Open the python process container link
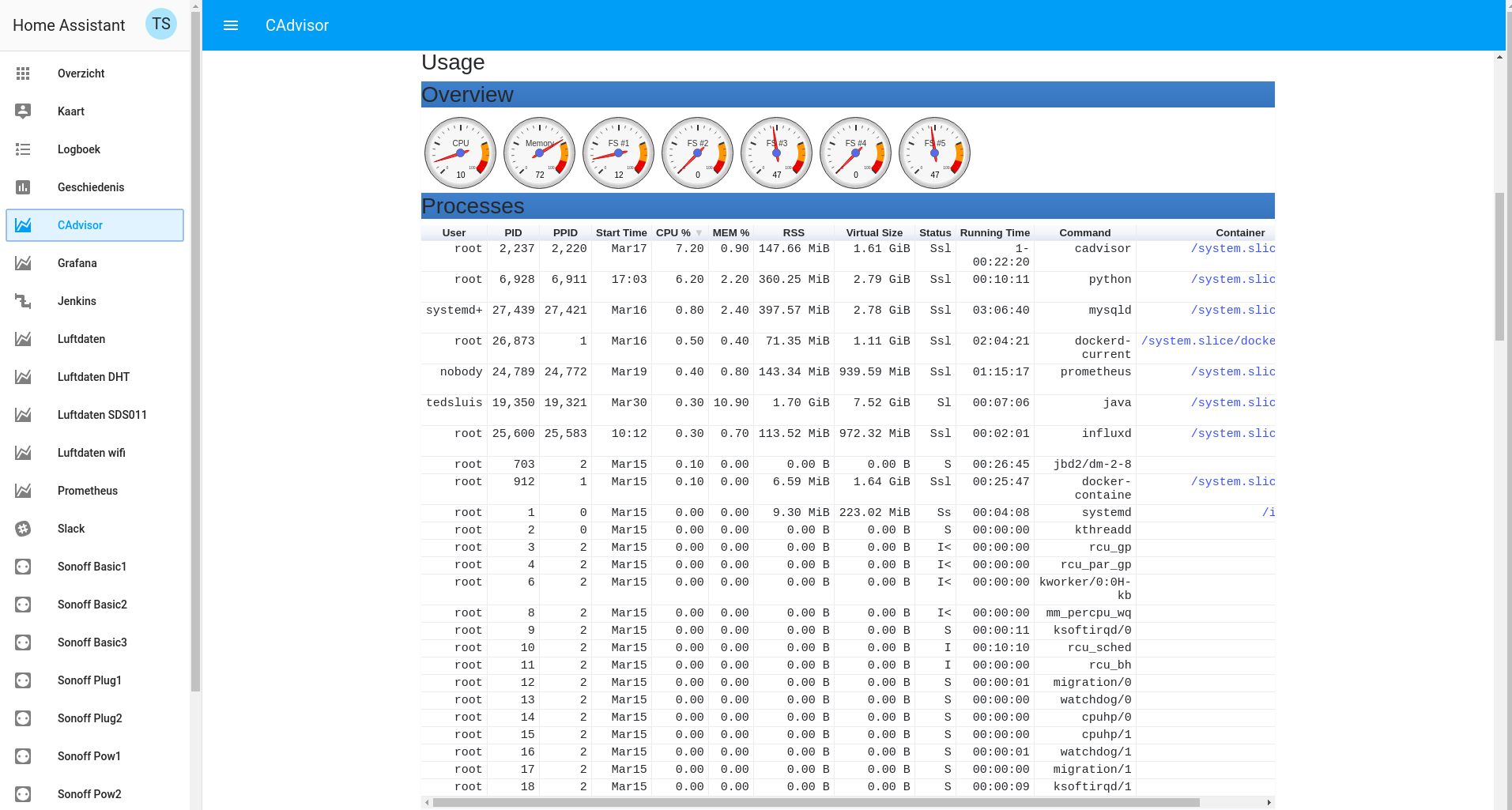 (x=1233, y=280)
